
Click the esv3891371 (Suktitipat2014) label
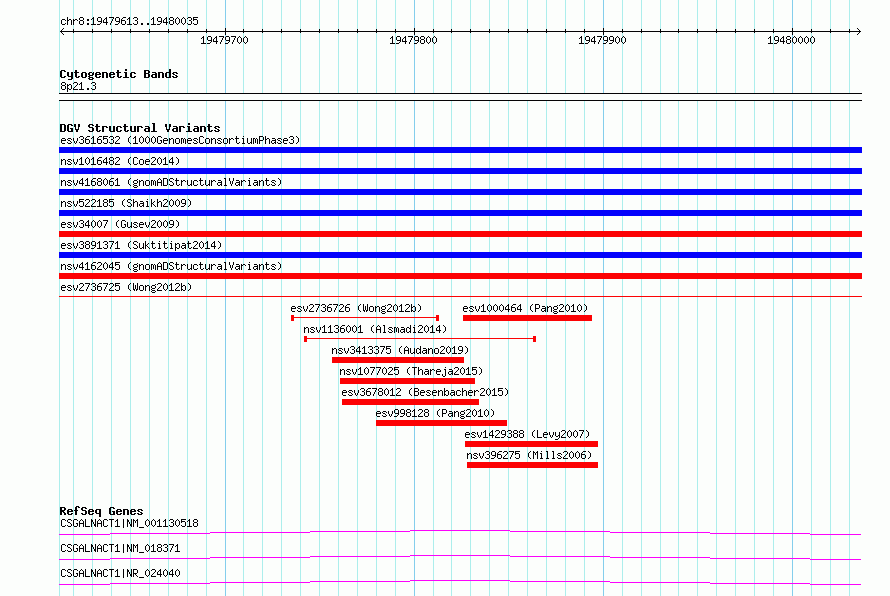pos(141,245)
